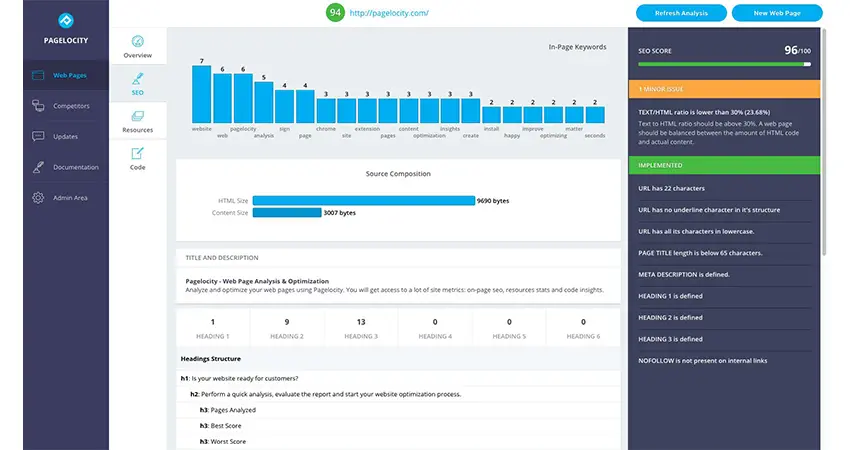Click the 'analysis' keyword bar
The image size is (850, 450).
(263, 102)
